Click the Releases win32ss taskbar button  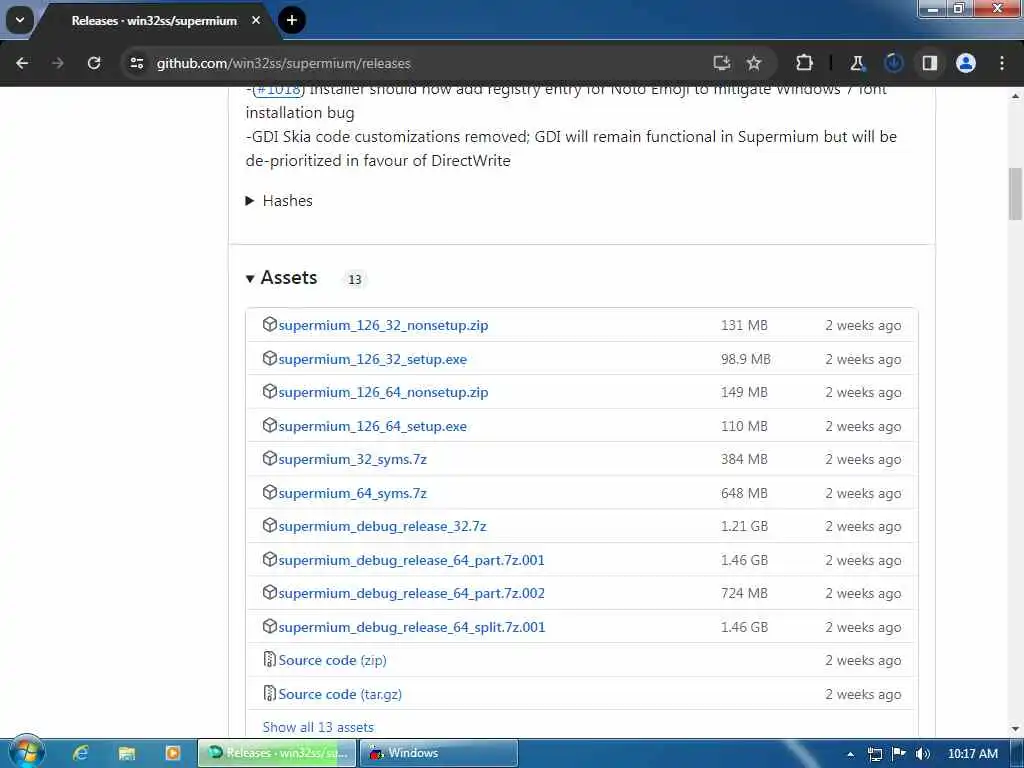pos(278,753)
